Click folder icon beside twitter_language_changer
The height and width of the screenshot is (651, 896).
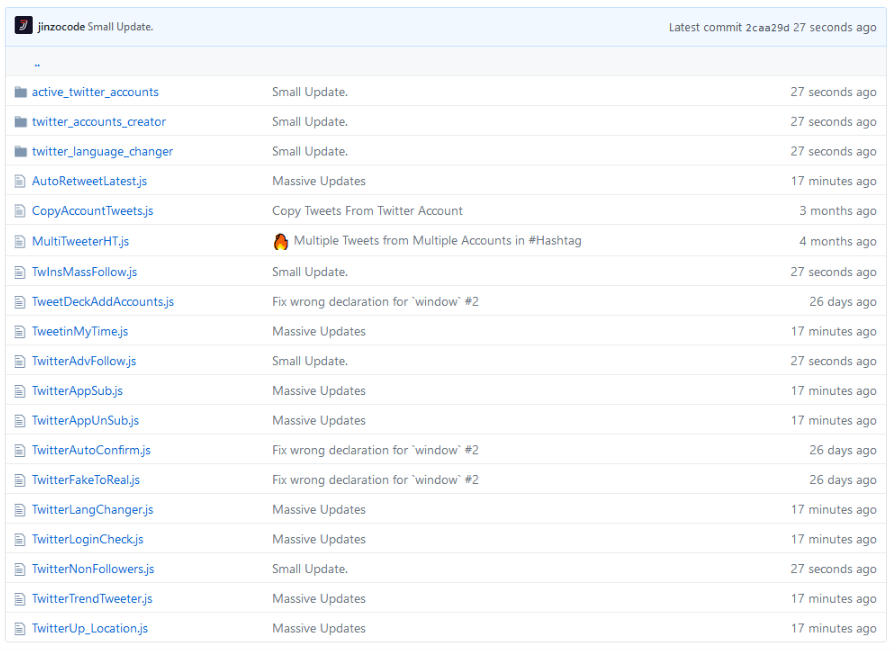point(21,151)
